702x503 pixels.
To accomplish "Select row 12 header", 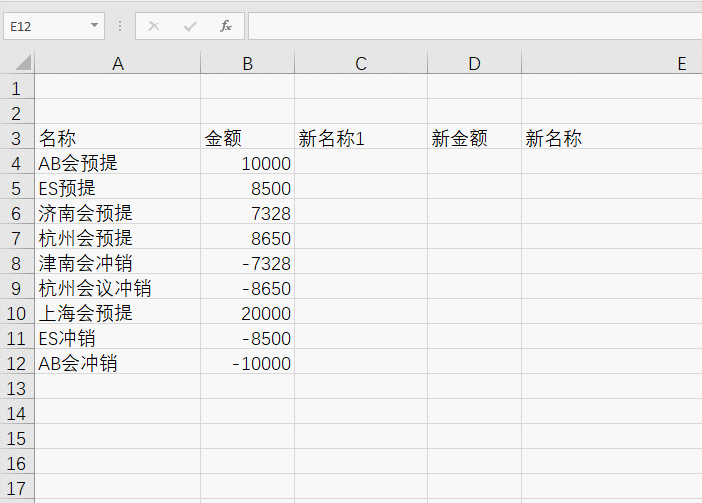I will (x=17, y=363).
